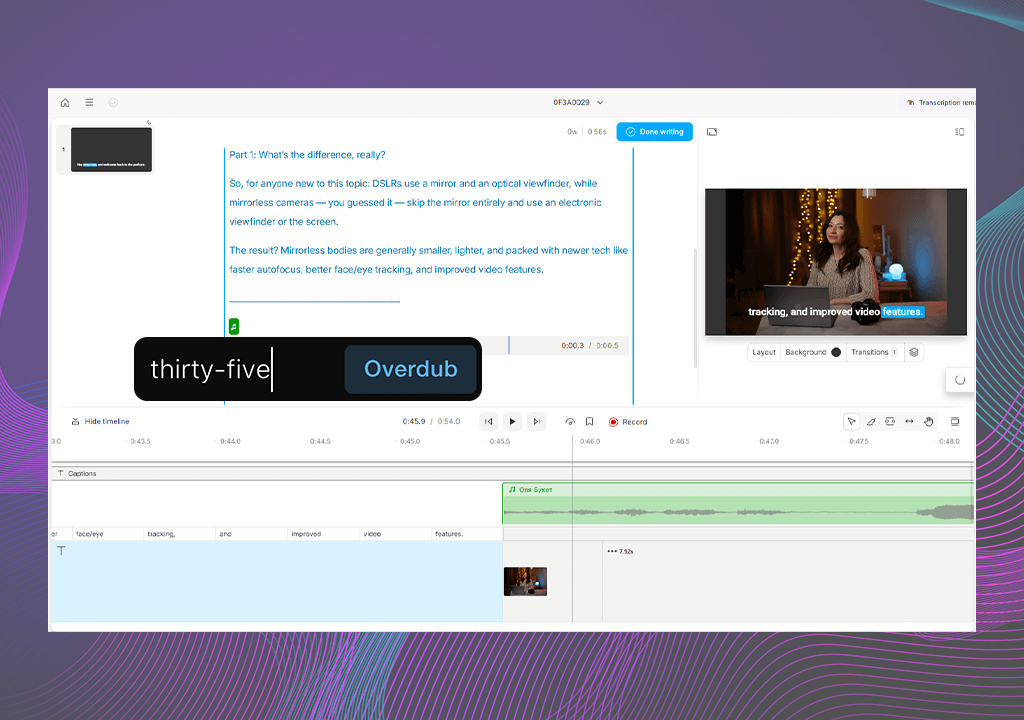
Task: Click the Captions track label
Action: click(x=77, y=474)
